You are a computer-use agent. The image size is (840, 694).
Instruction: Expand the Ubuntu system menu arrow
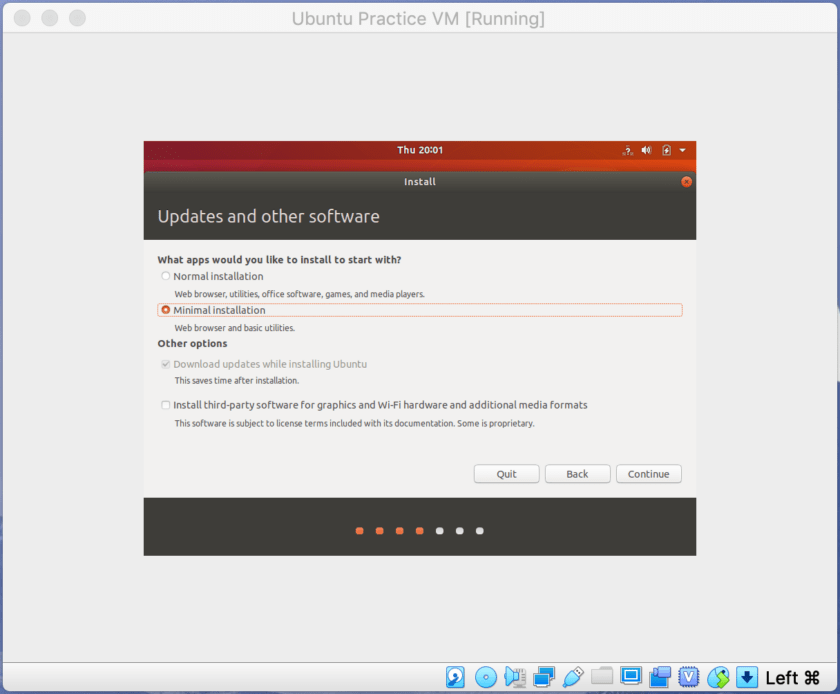(682, 151)
